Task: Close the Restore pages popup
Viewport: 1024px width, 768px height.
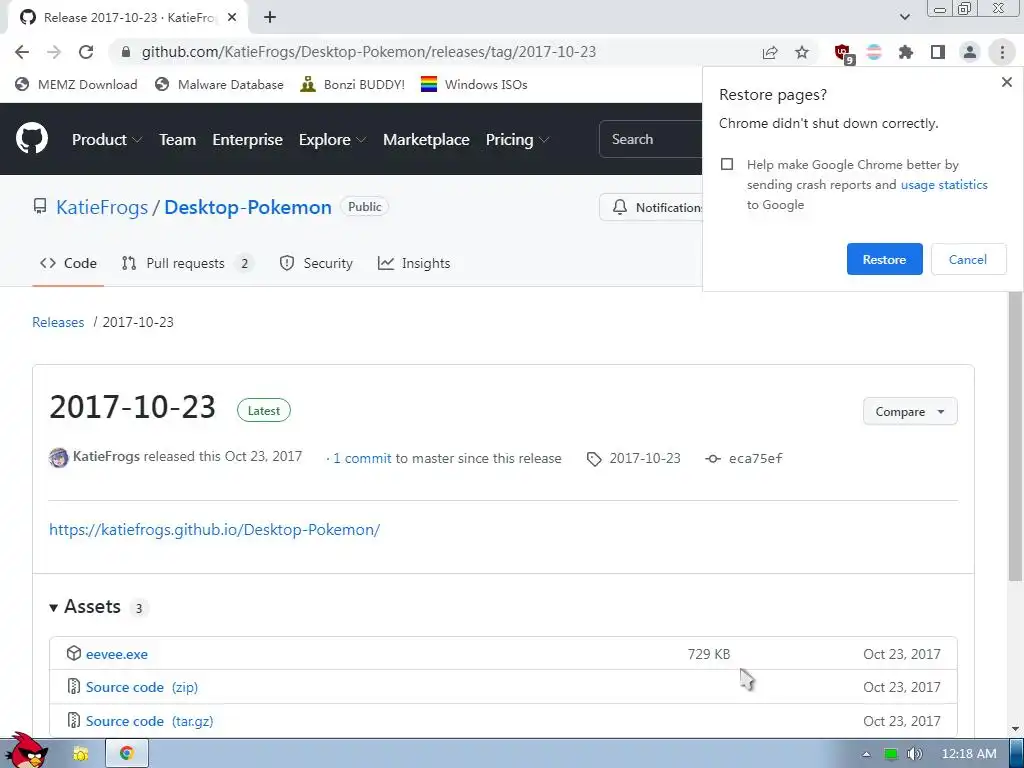Action: tap(1006, 82)
